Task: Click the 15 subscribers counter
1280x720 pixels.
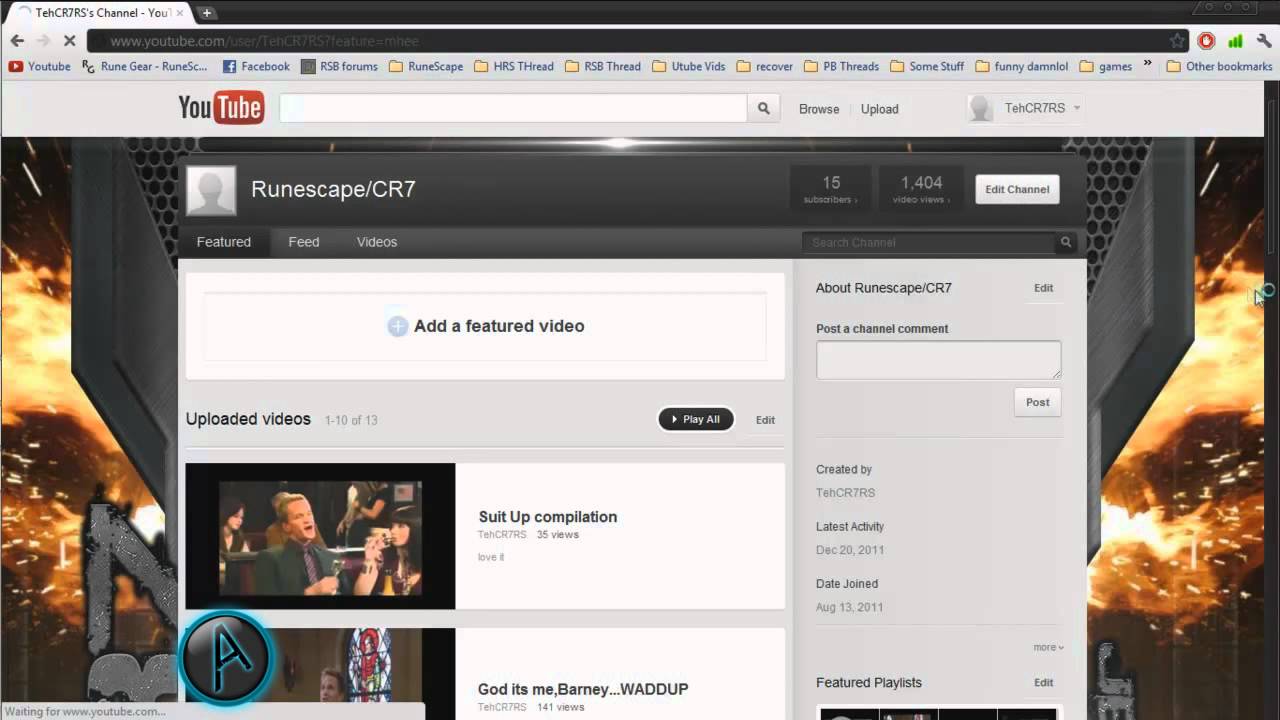Action: (x=831, y=189)
